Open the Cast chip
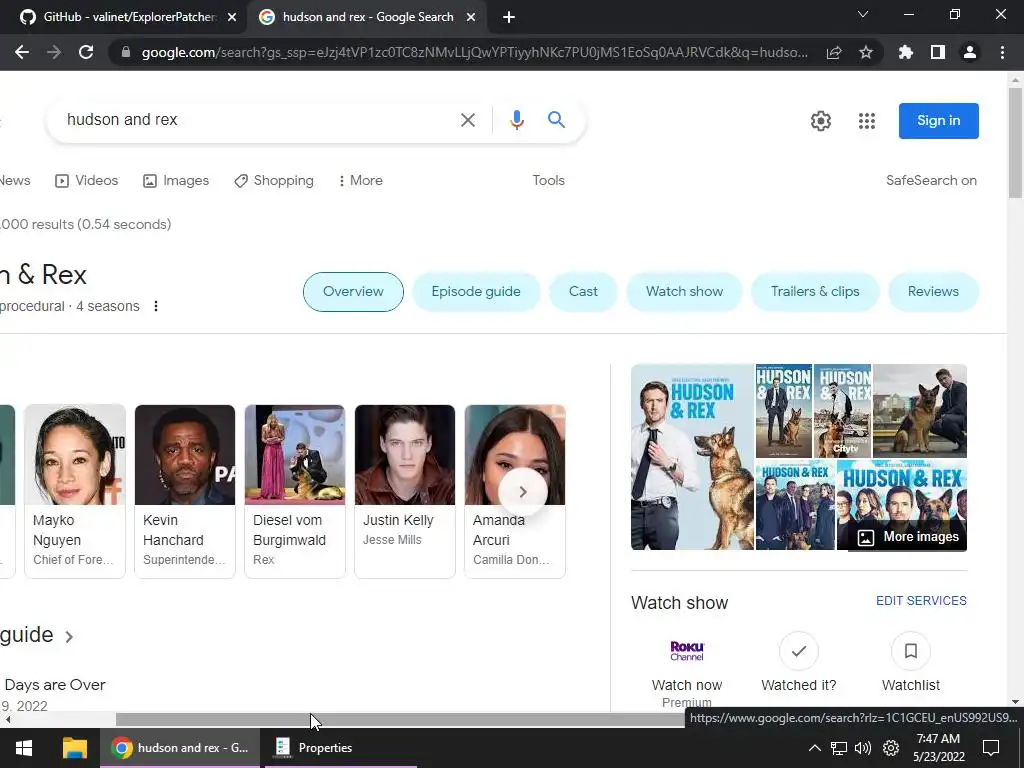This screenshot has width=1024, height=768. [x=583, y=292]
